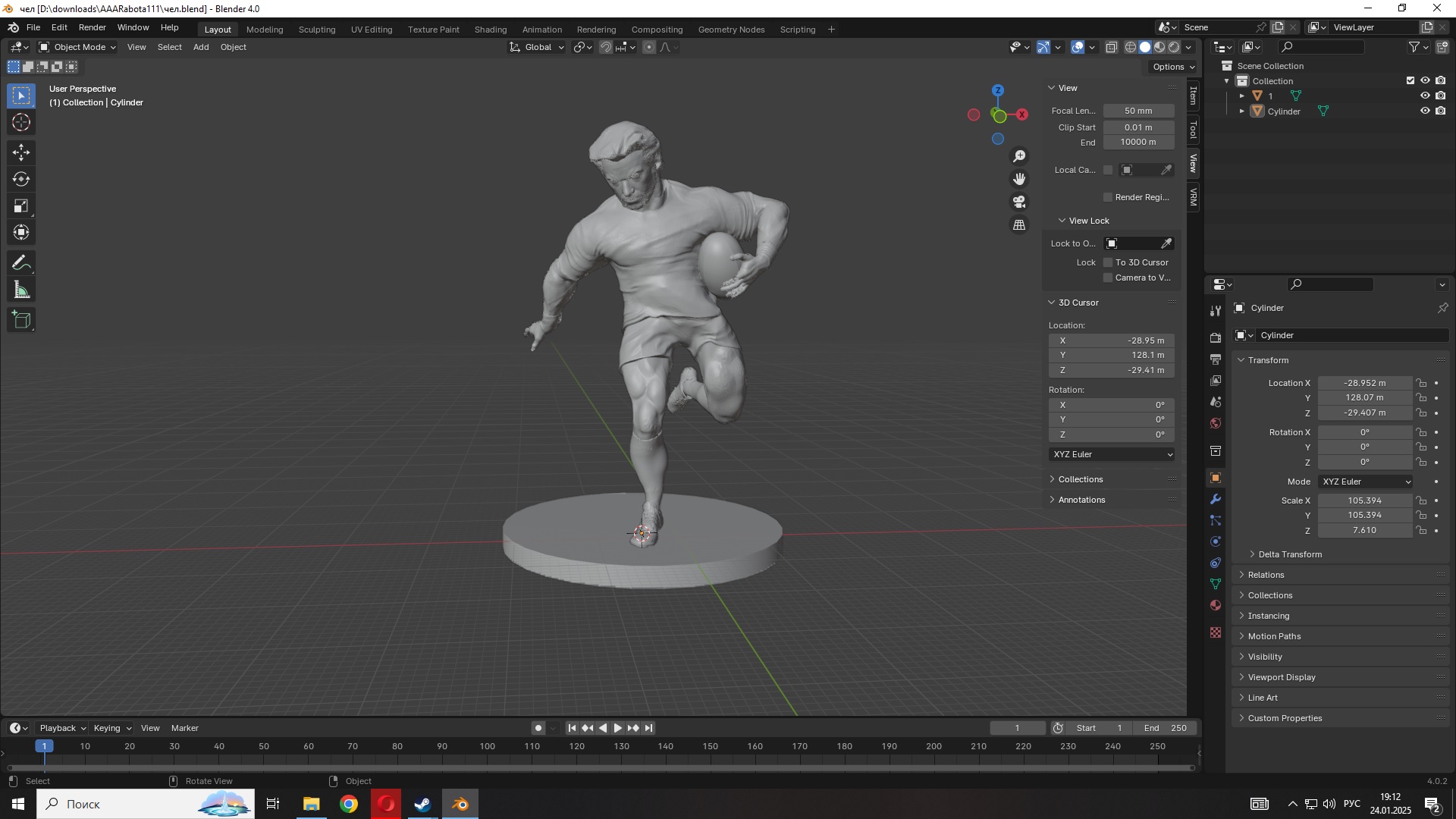Activate the Annotate pencil tool
The width and height of the screenshot is (1456, 819).
point(21,263)
